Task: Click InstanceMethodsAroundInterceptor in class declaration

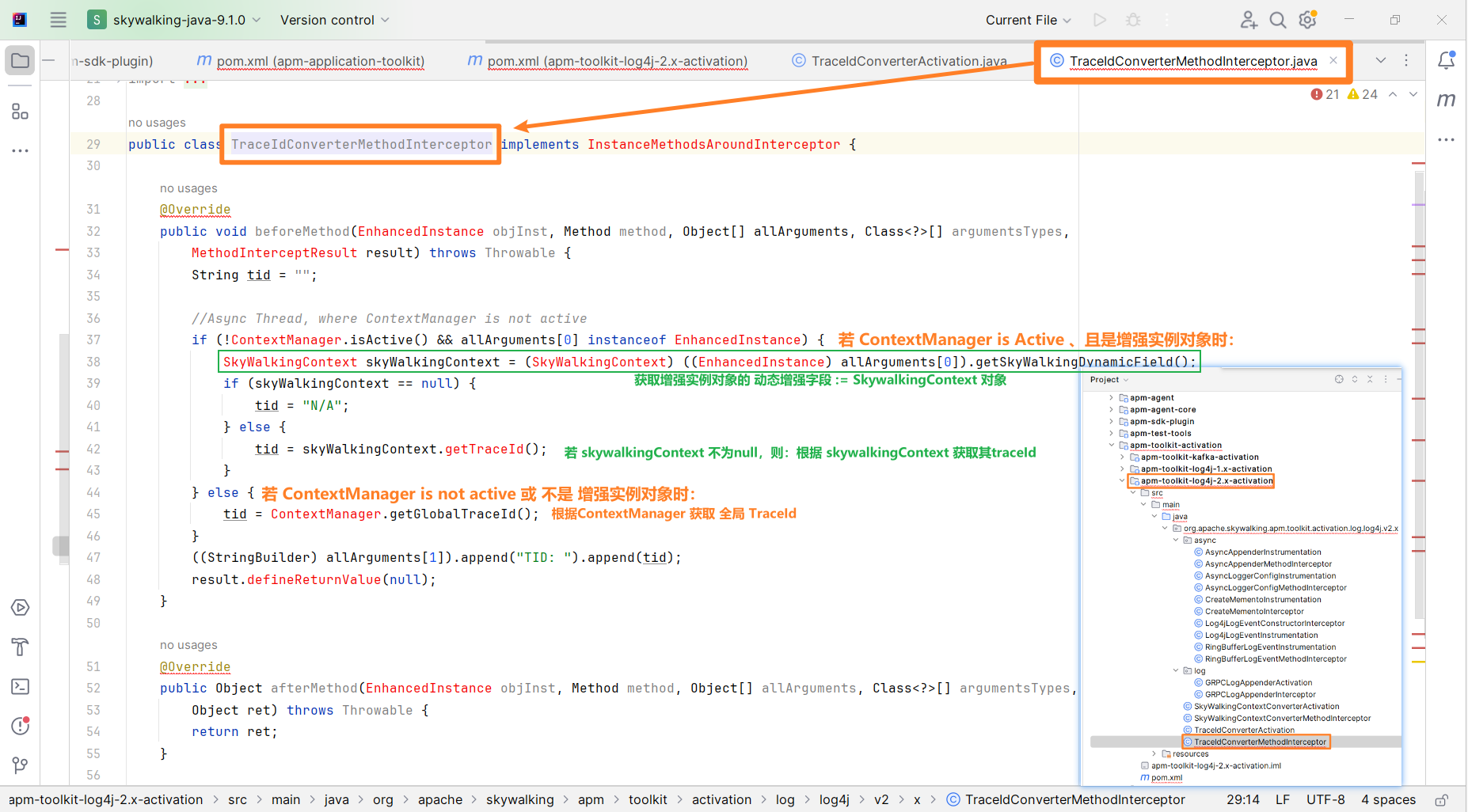Action: coord(713,144)
